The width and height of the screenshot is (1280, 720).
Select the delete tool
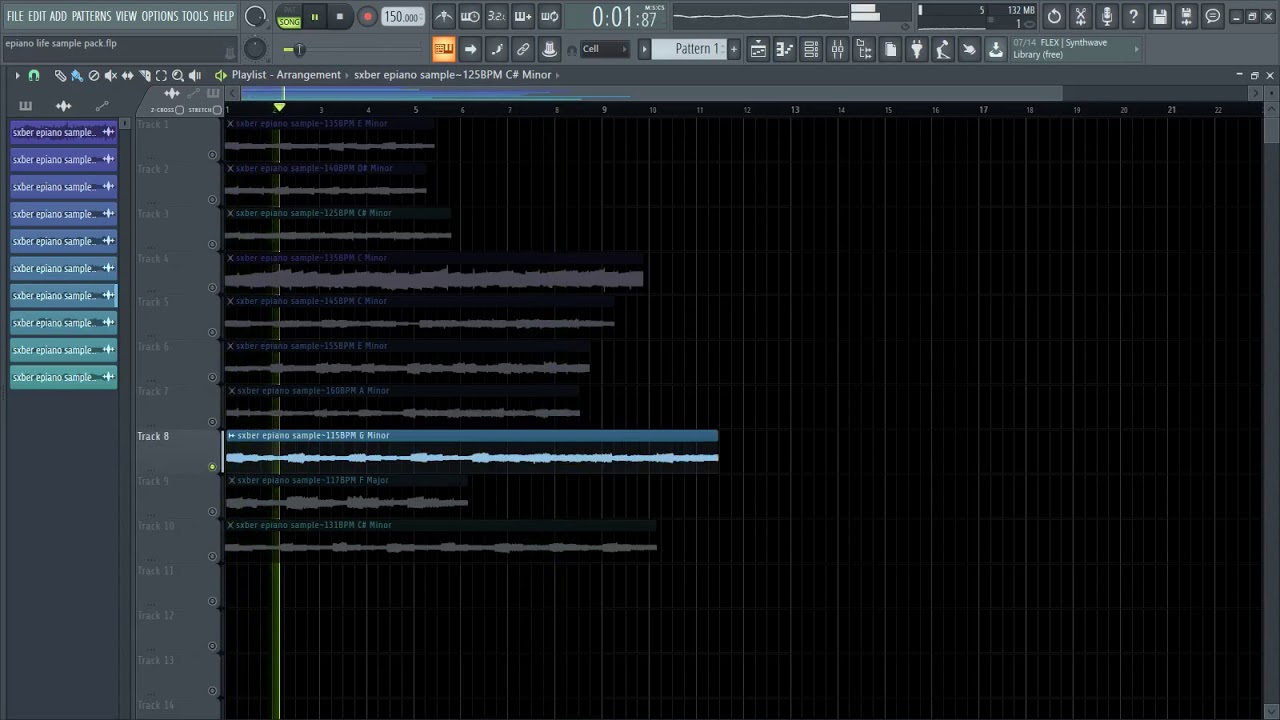94,76
